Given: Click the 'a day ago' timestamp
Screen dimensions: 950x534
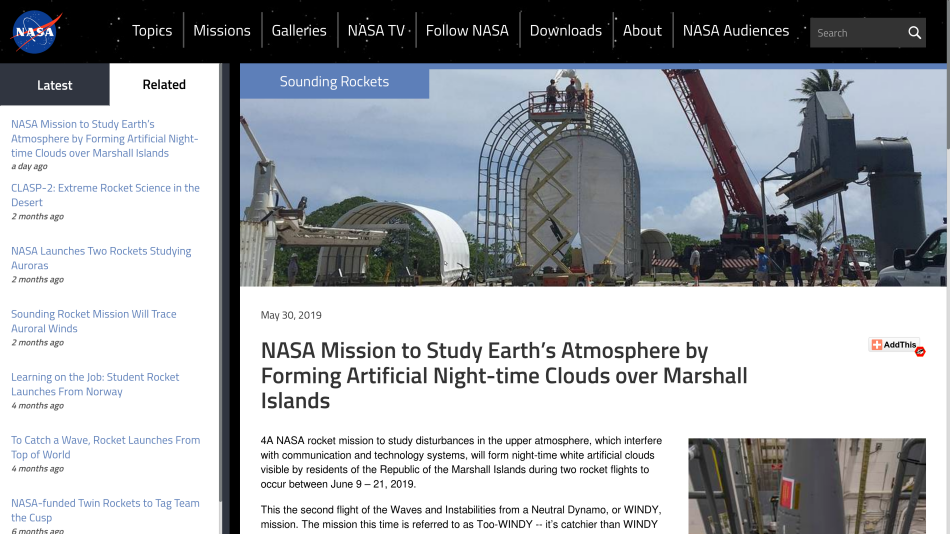Looking at the screenshot, I should click(x=29, y=166).
